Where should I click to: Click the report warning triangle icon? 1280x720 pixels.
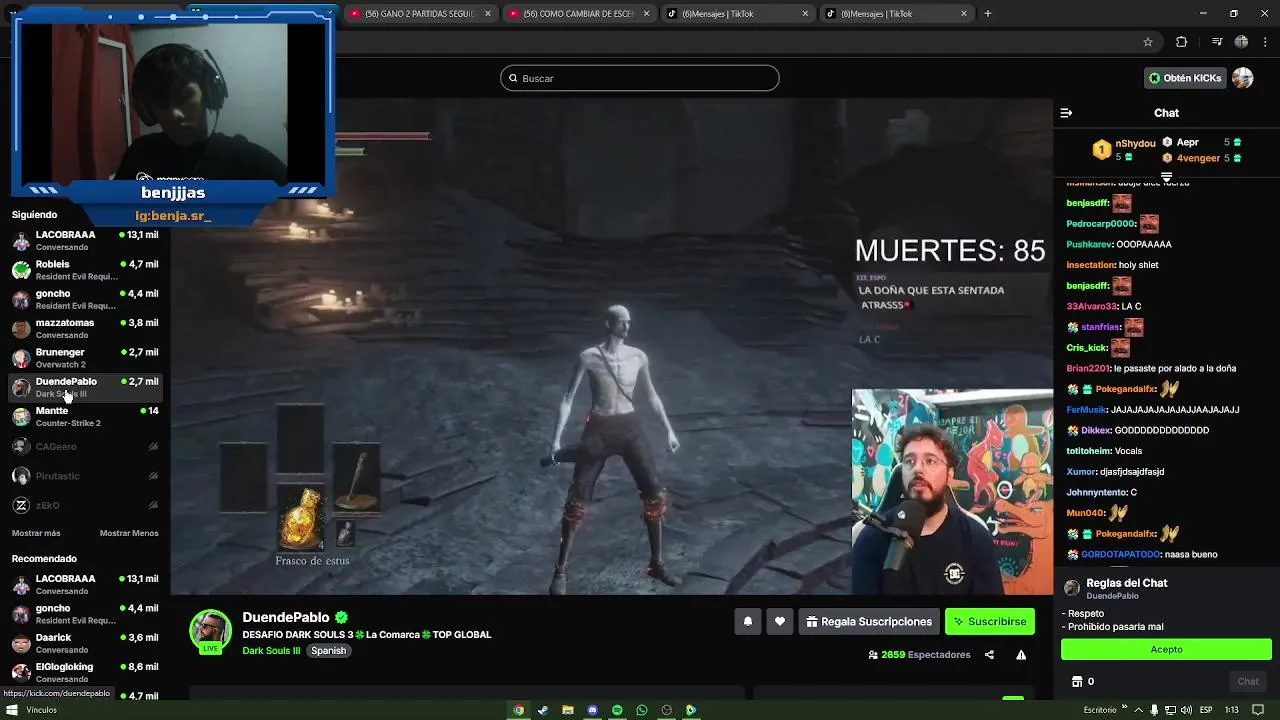tap(1021, 655)
